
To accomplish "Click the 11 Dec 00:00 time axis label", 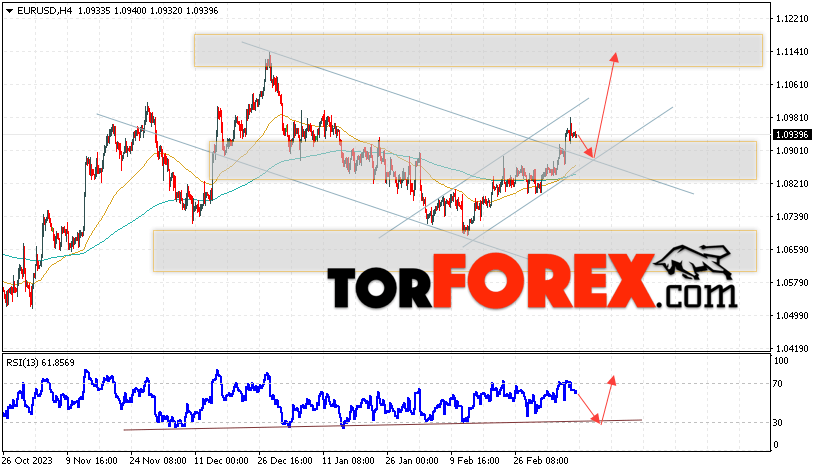I will pos(221,461).
